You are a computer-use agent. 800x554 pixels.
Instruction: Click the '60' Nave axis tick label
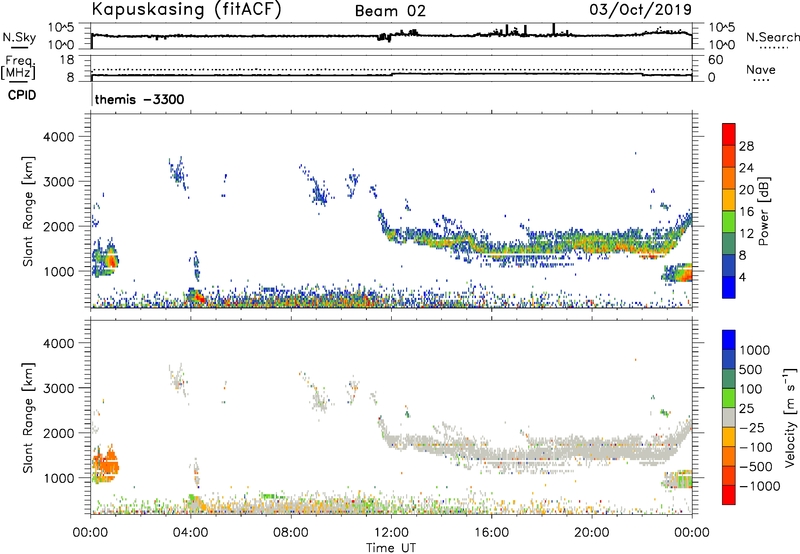point(715,60)
